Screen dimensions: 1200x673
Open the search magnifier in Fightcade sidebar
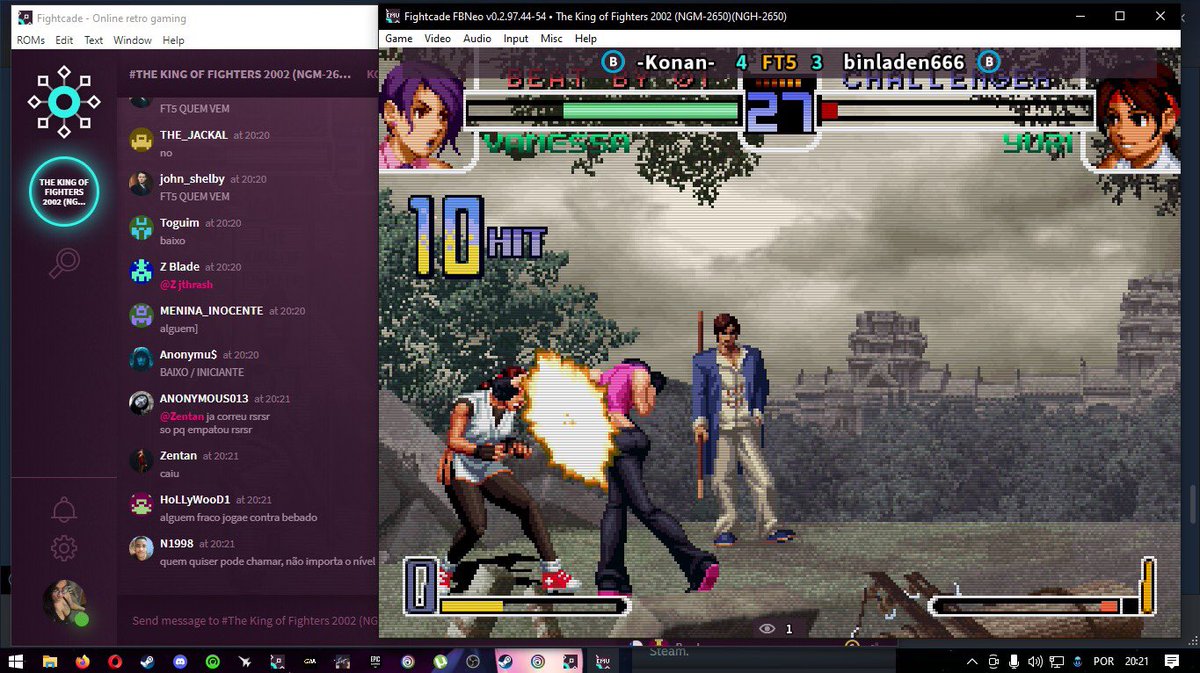[x=64, y=263]
